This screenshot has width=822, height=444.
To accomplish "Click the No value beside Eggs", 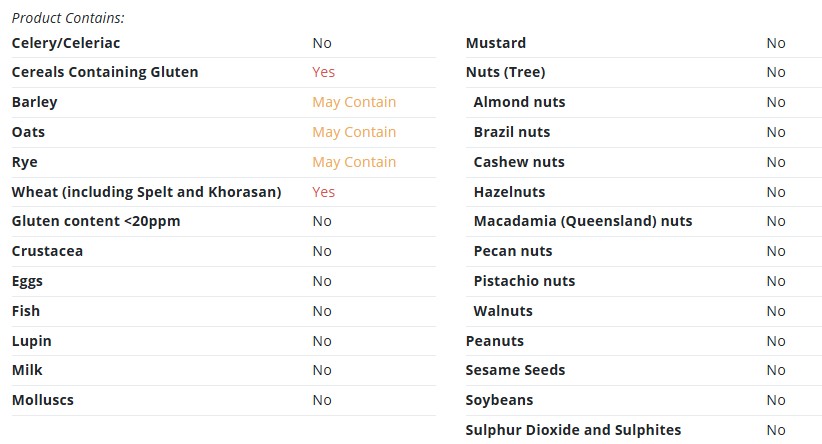I will coord(322,281).
